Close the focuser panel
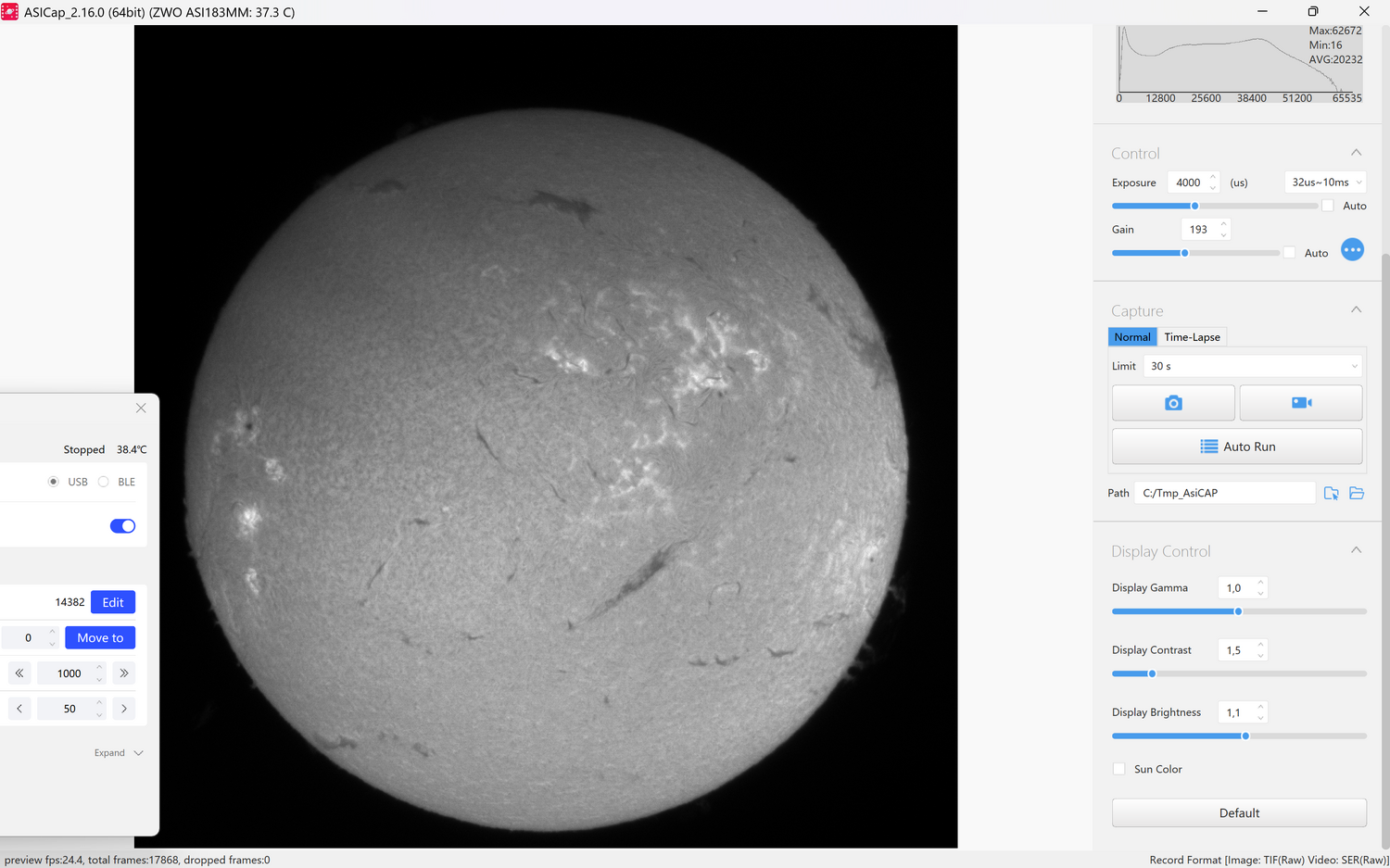The width and height of the screenshot is (1390, 868). pos(141,408)
